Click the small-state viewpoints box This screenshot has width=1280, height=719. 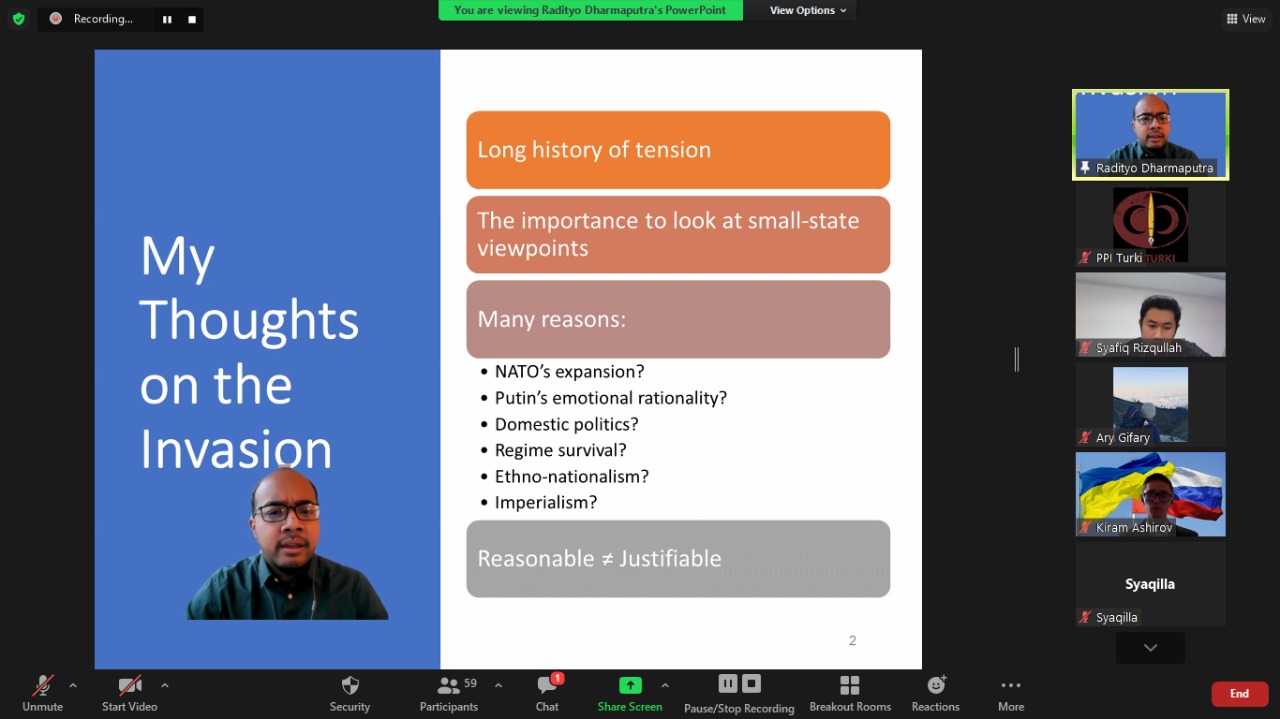coord(678,235)
